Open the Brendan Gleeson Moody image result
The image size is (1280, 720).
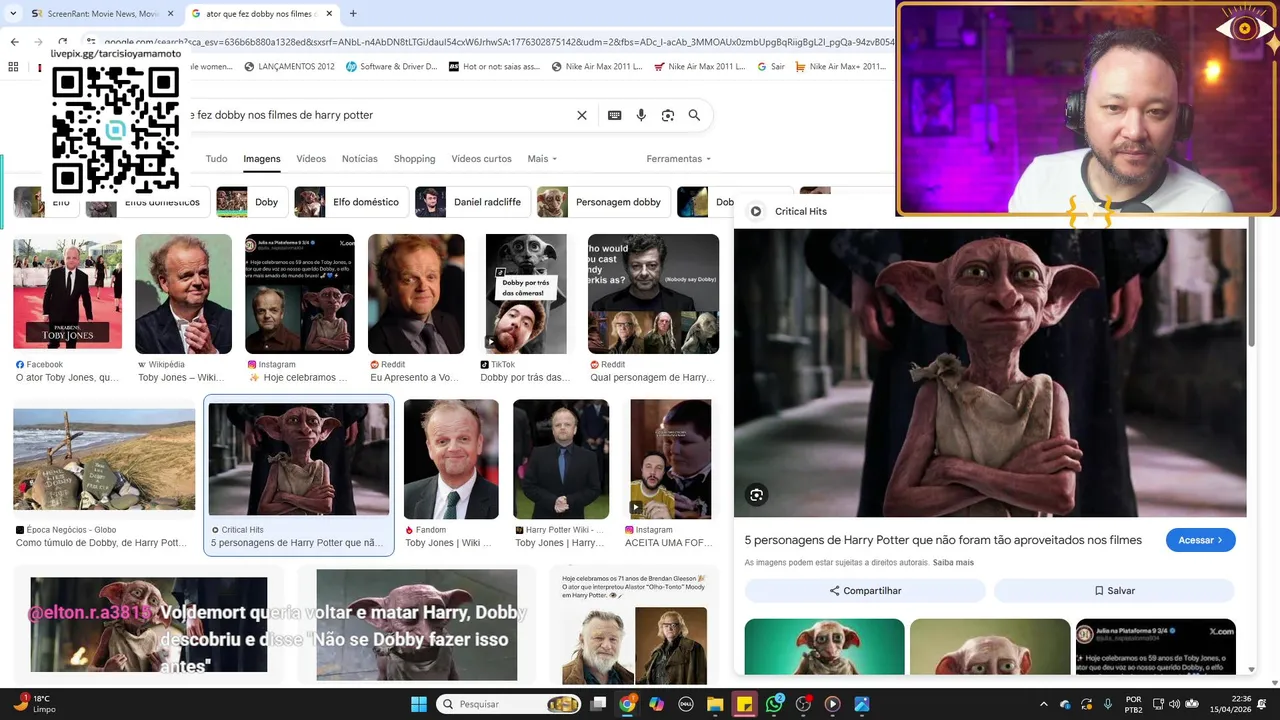tap(635, 628)
